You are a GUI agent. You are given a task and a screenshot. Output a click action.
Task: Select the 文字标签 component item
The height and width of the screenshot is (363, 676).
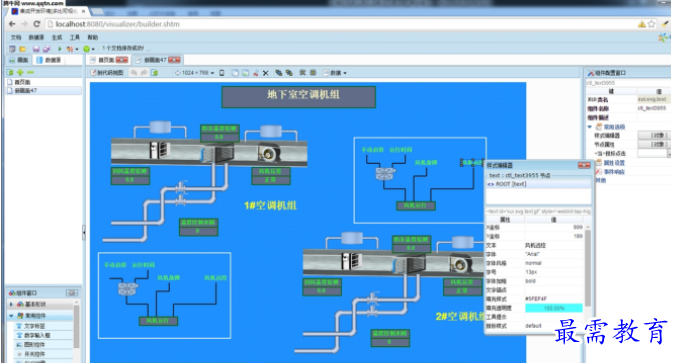34,326
